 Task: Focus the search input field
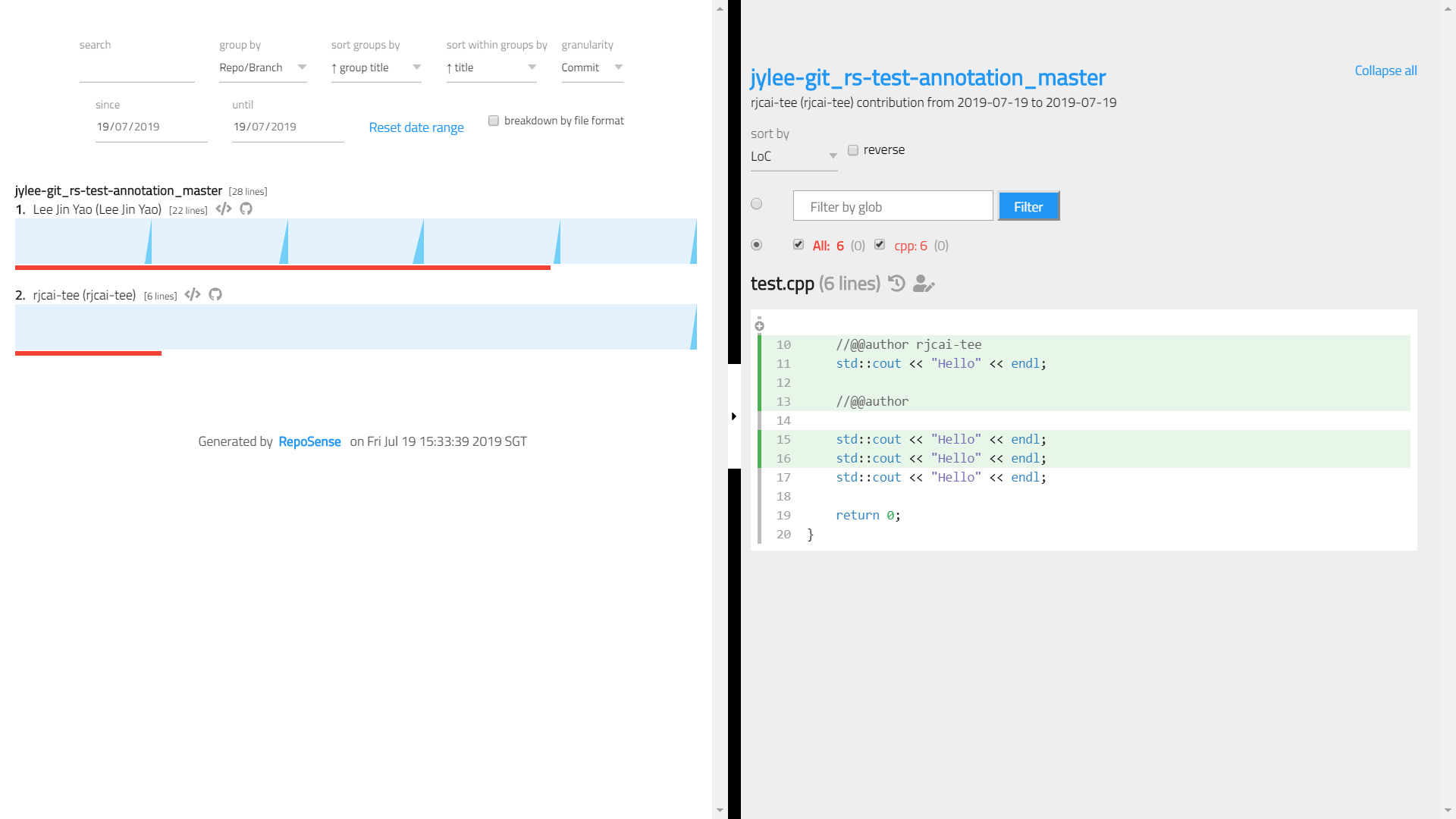tap(137, 69)
